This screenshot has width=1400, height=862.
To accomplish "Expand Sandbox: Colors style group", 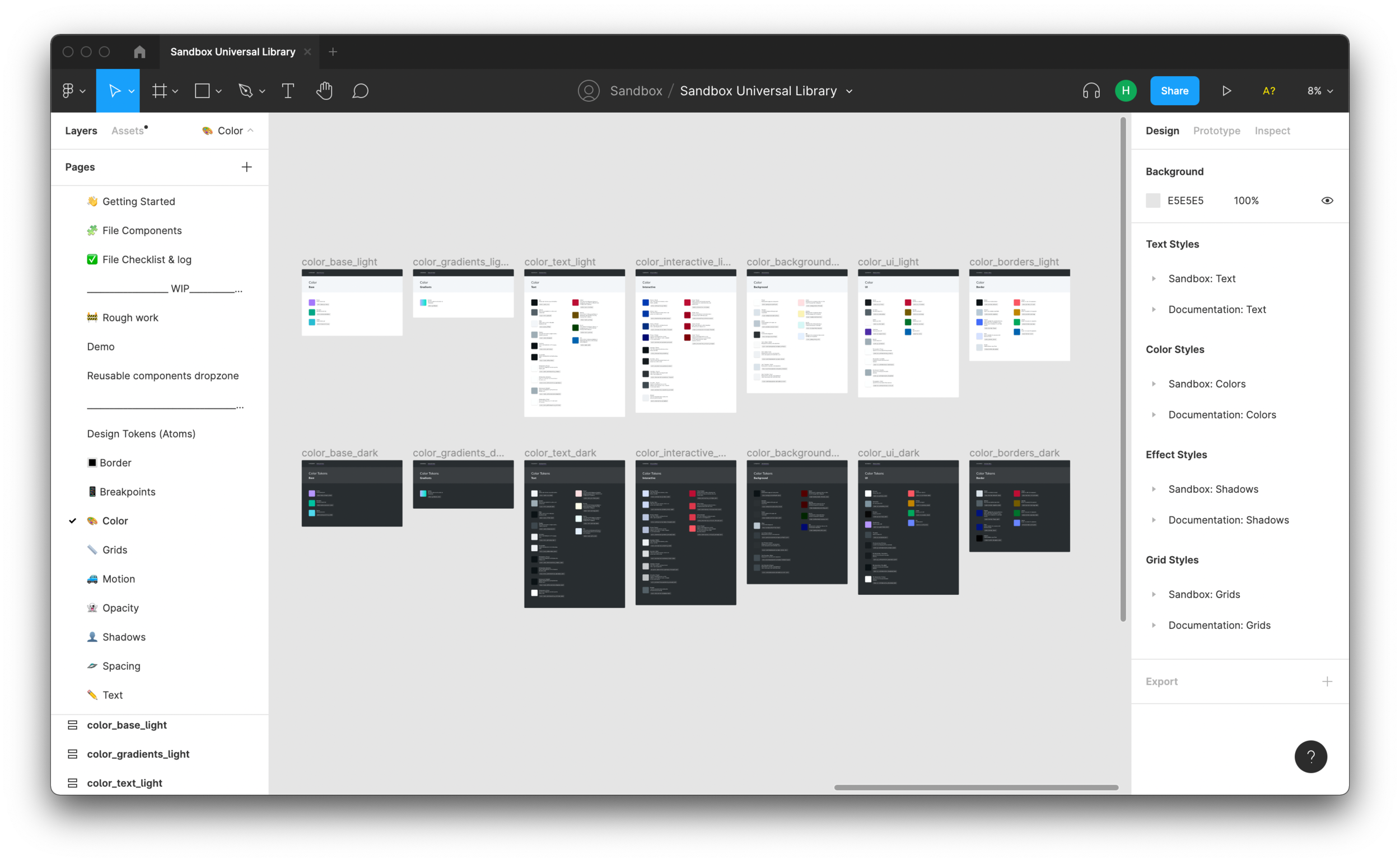I will tap(1154, 384).
